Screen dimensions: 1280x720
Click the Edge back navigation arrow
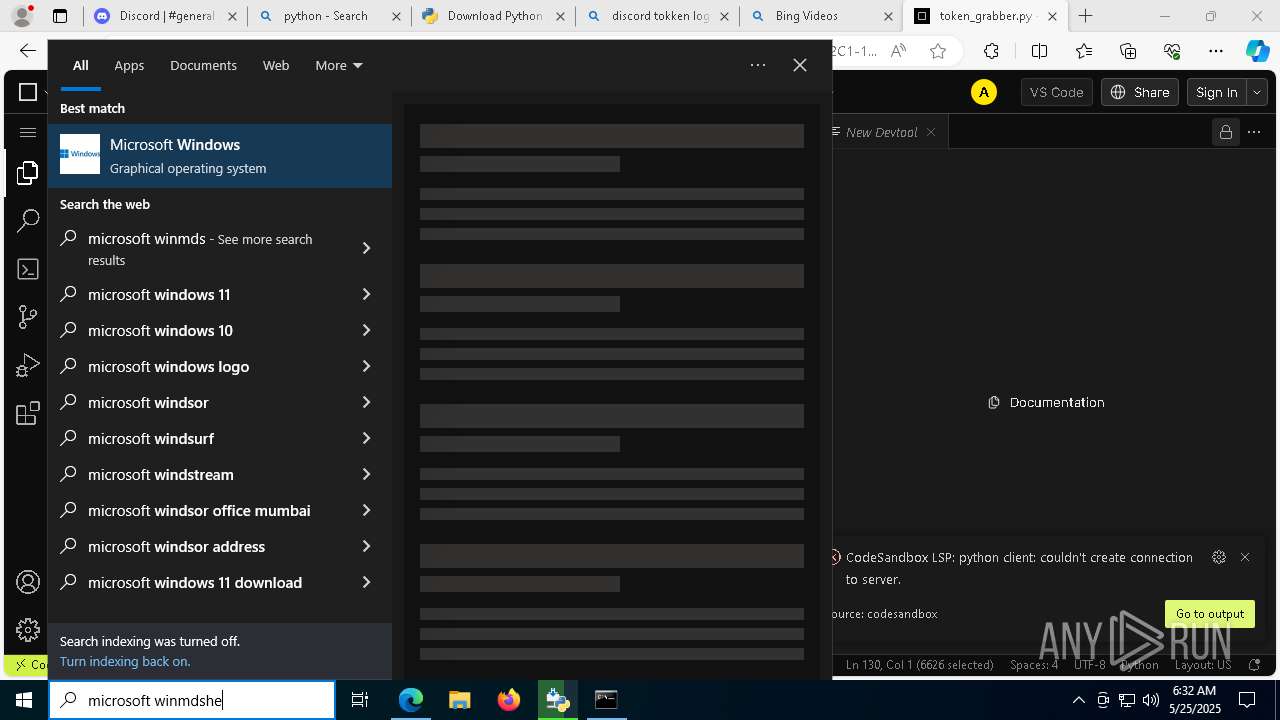pos(28,51)
